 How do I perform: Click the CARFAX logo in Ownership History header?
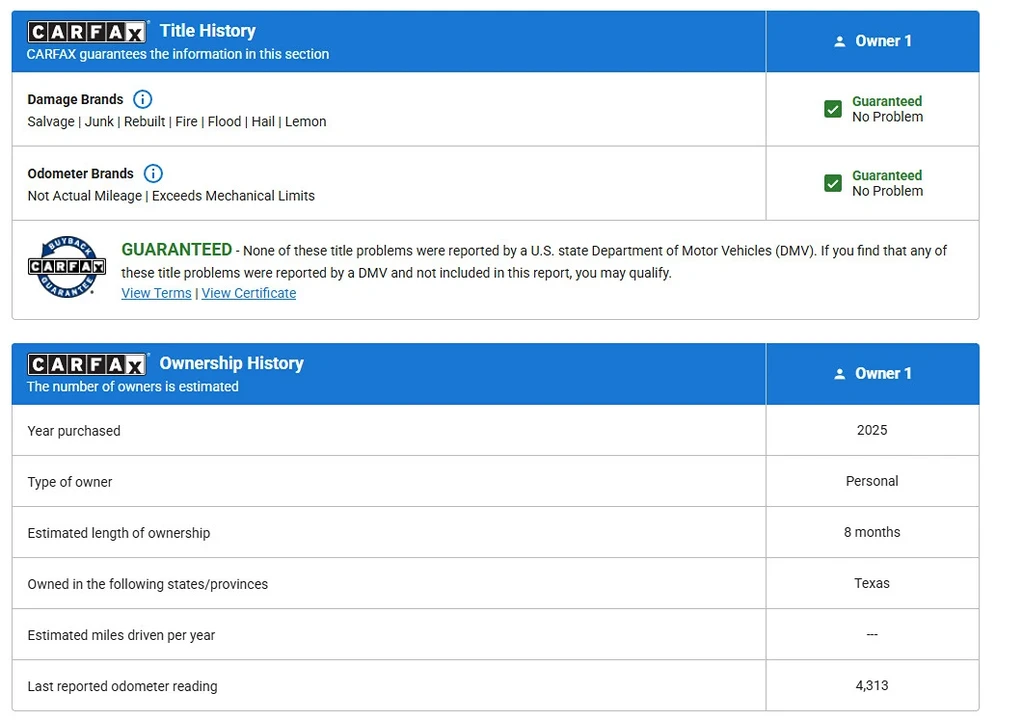click(x=87, y=364)
